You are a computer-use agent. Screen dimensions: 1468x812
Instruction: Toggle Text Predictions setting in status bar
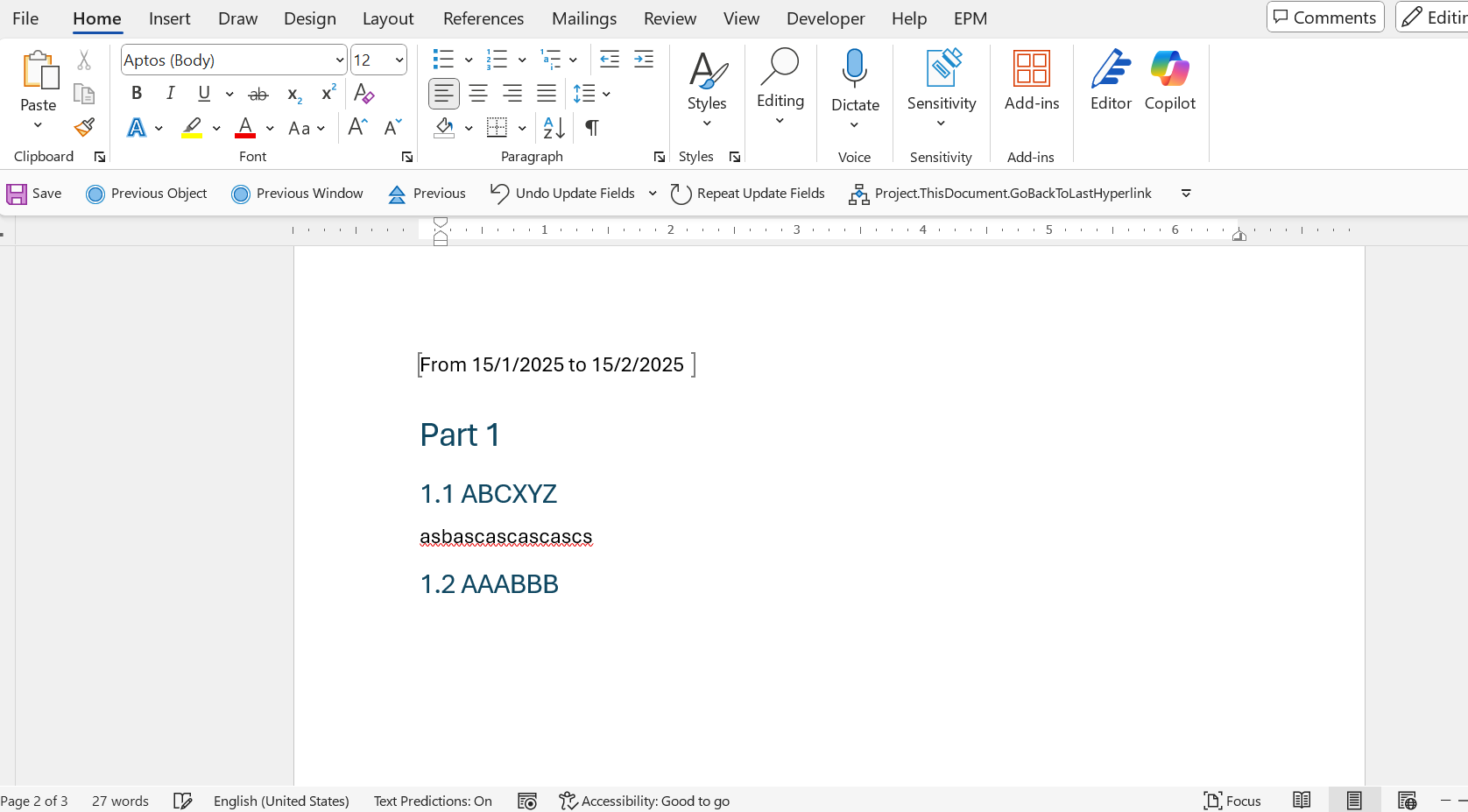tap(433, 801)
